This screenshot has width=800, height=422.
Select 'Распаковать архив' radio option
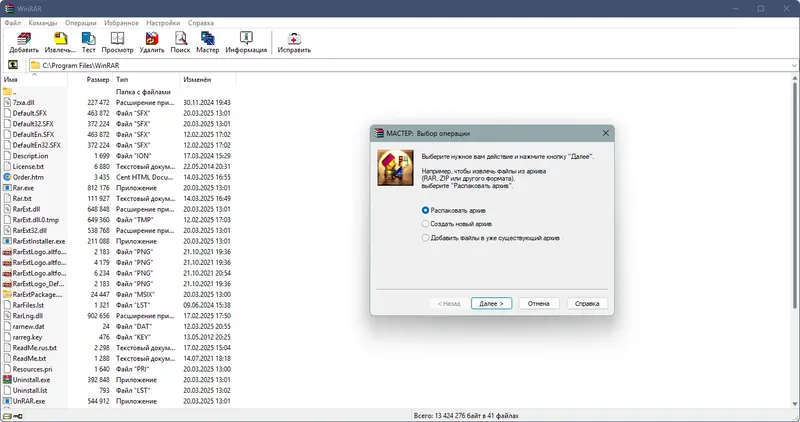click(425, 210)
